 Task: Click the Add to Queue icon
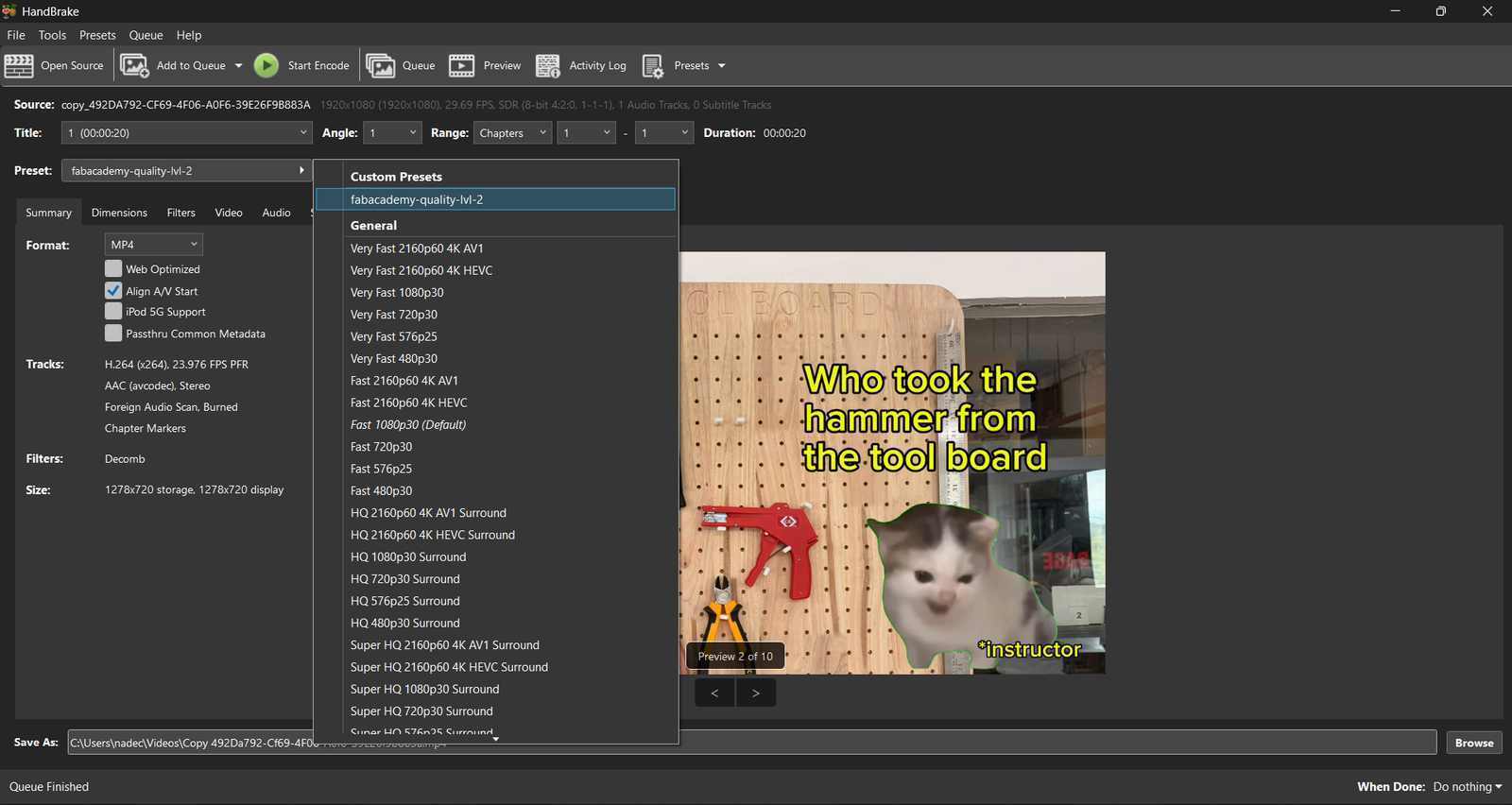coord(134,66)
